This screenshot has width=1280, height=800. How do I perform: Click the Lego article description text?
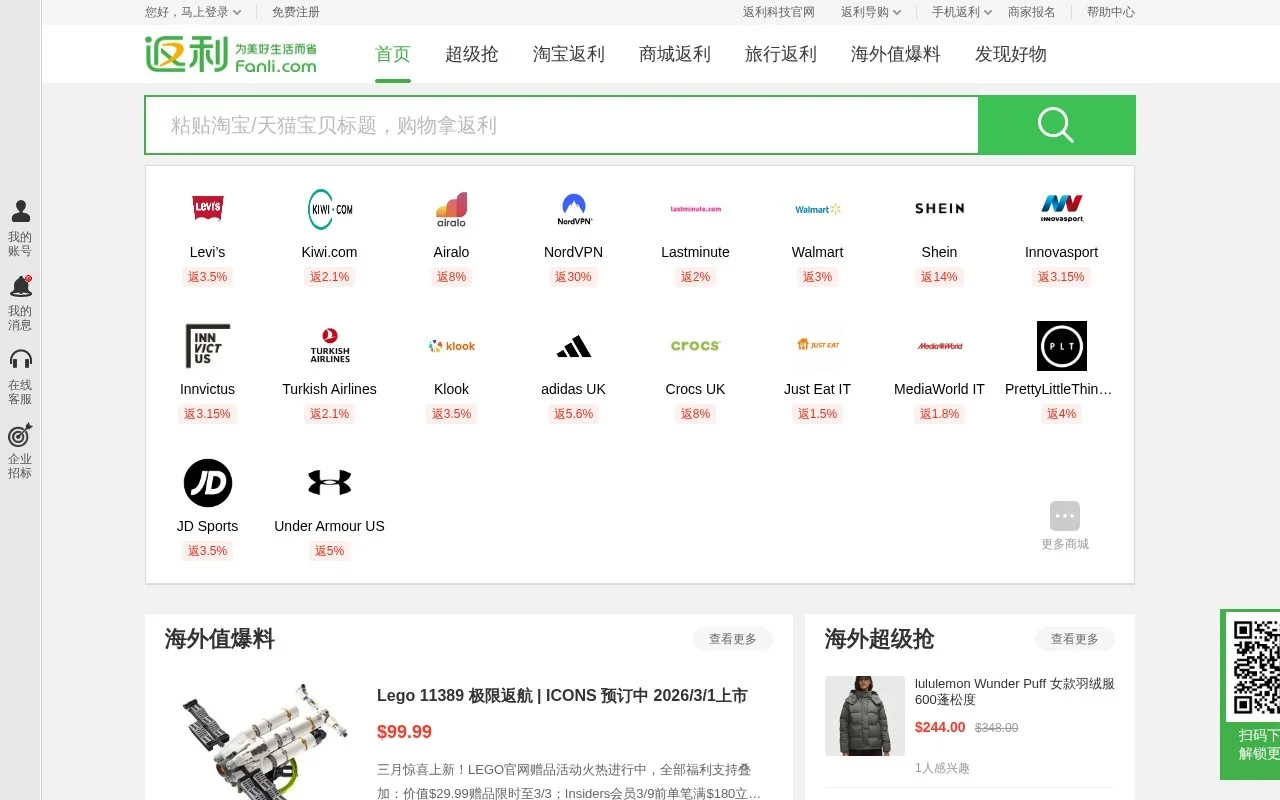tap(568, 781)
